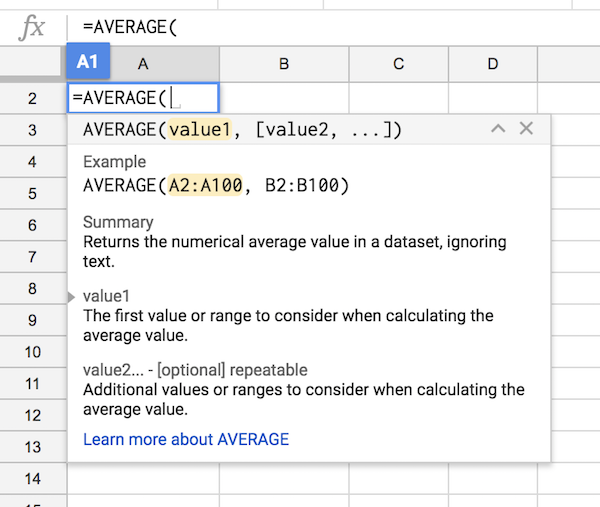Close the AVERAGE formula help popup

tap(526, 129)
